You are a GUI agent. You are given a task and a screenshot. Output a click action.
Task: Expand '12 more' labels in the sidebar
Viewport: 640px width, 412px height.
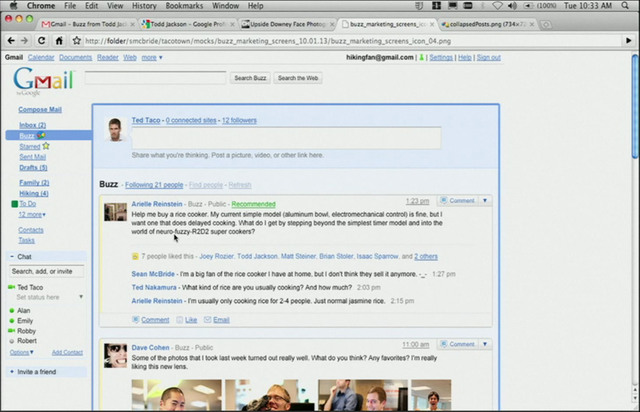tap(31, 214)
